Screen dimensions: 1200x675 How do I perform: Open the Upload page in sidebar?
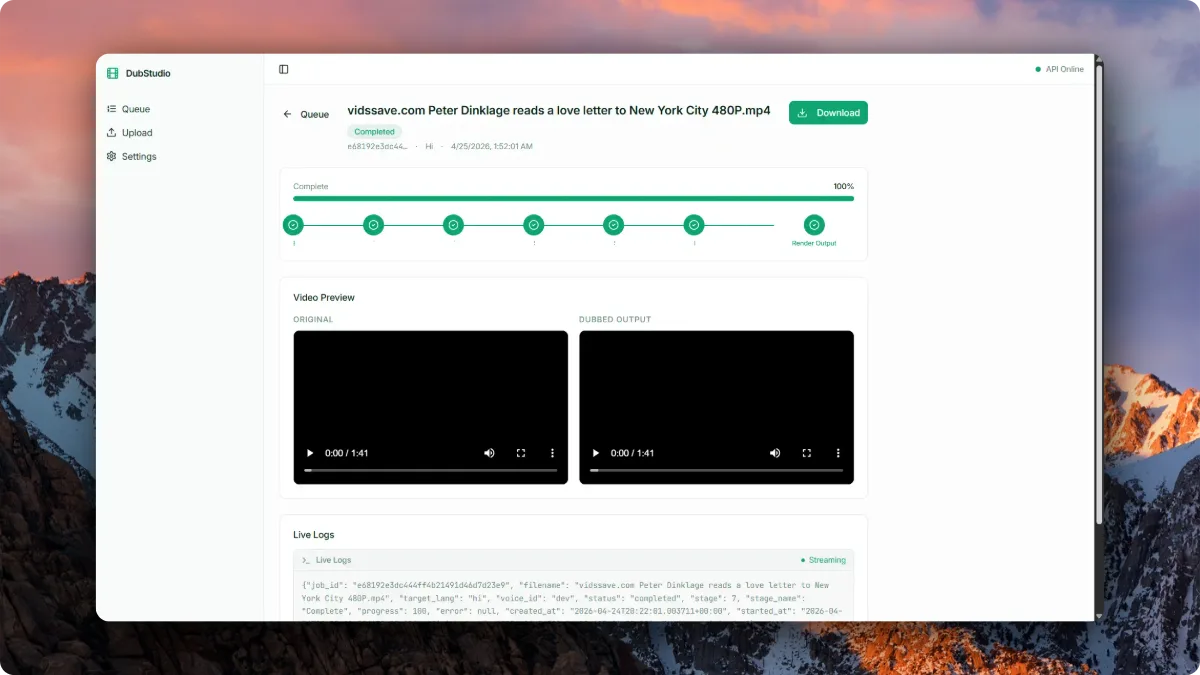tap(137, 133)
